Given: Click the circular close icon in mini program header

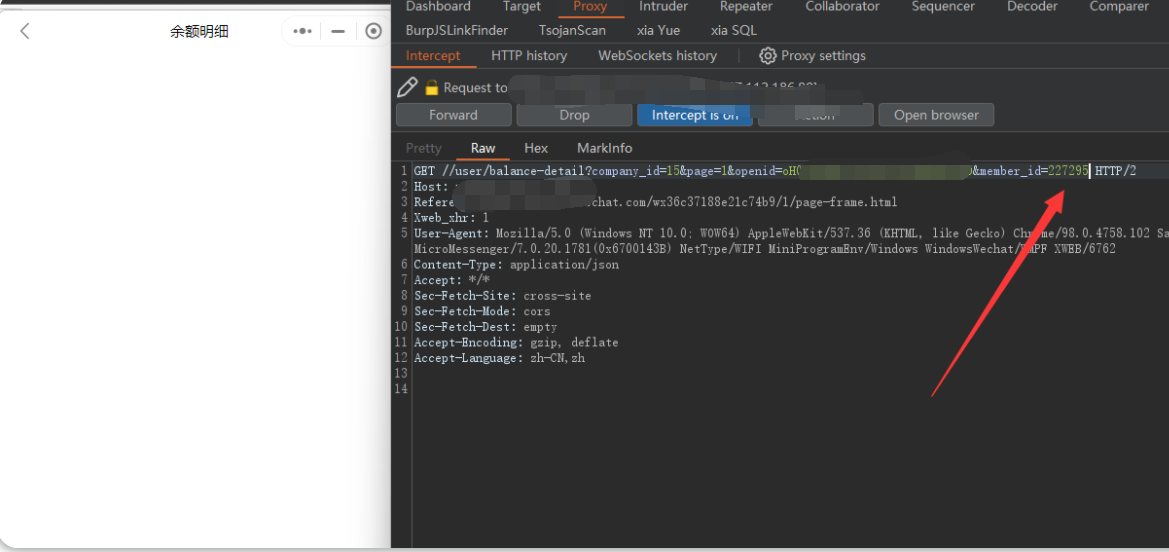Looking at the screenshot, I should pyautogui.click(x=374, y=31).
